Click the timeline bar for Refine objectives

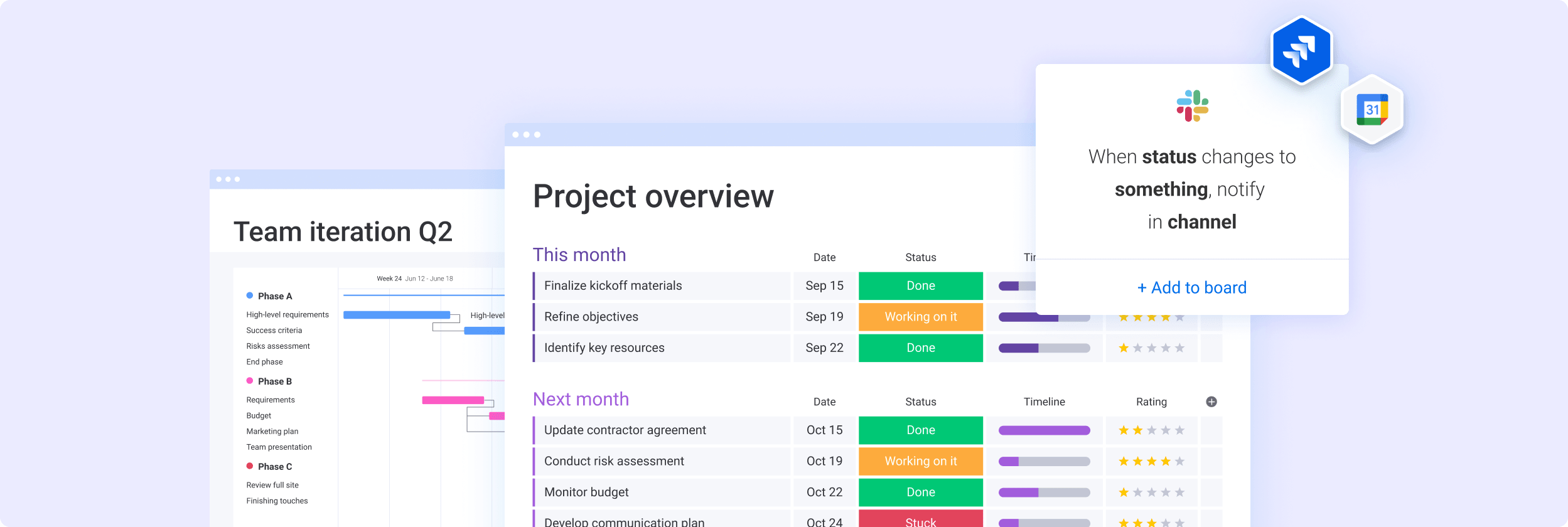tap(1044, 317)
